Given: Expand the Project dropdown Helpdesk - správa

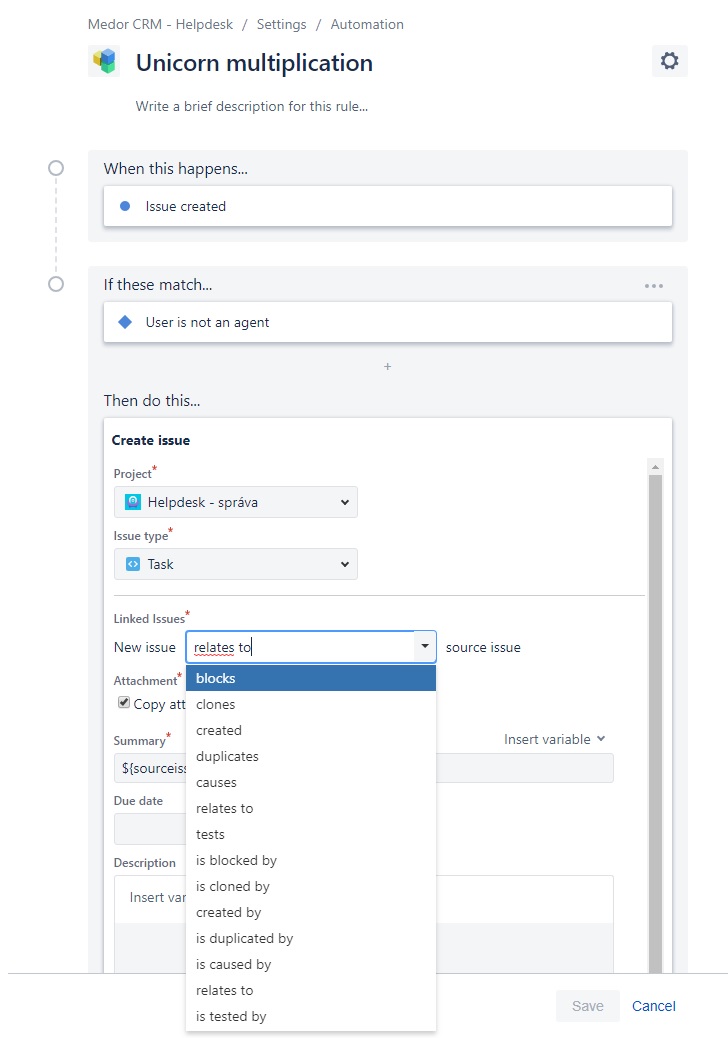Looking at the screenshot, I should [x=236, y=502].
